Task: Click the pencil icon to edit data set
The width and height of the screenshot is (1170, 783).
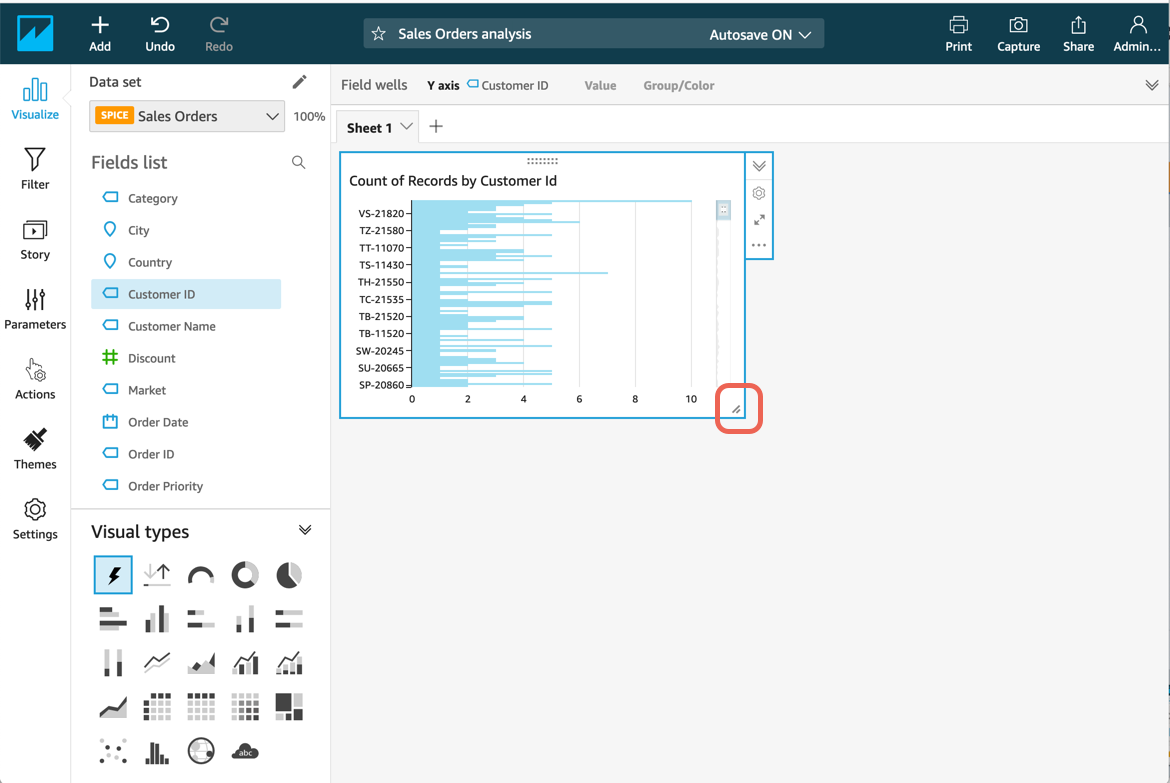Action: pos(299,82)
